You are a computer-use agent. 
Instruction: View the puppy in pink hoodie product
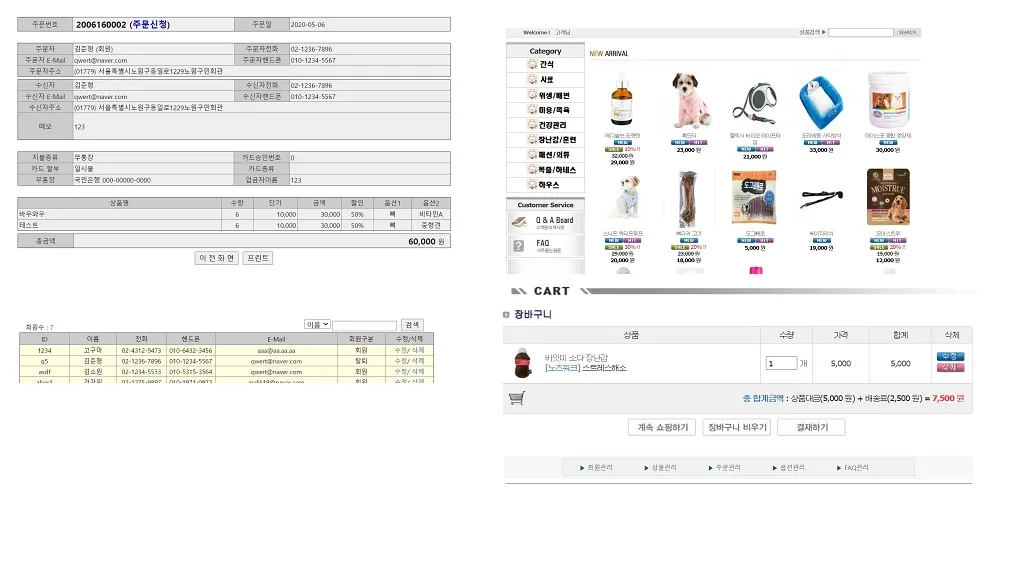click(x=690, y=100)
